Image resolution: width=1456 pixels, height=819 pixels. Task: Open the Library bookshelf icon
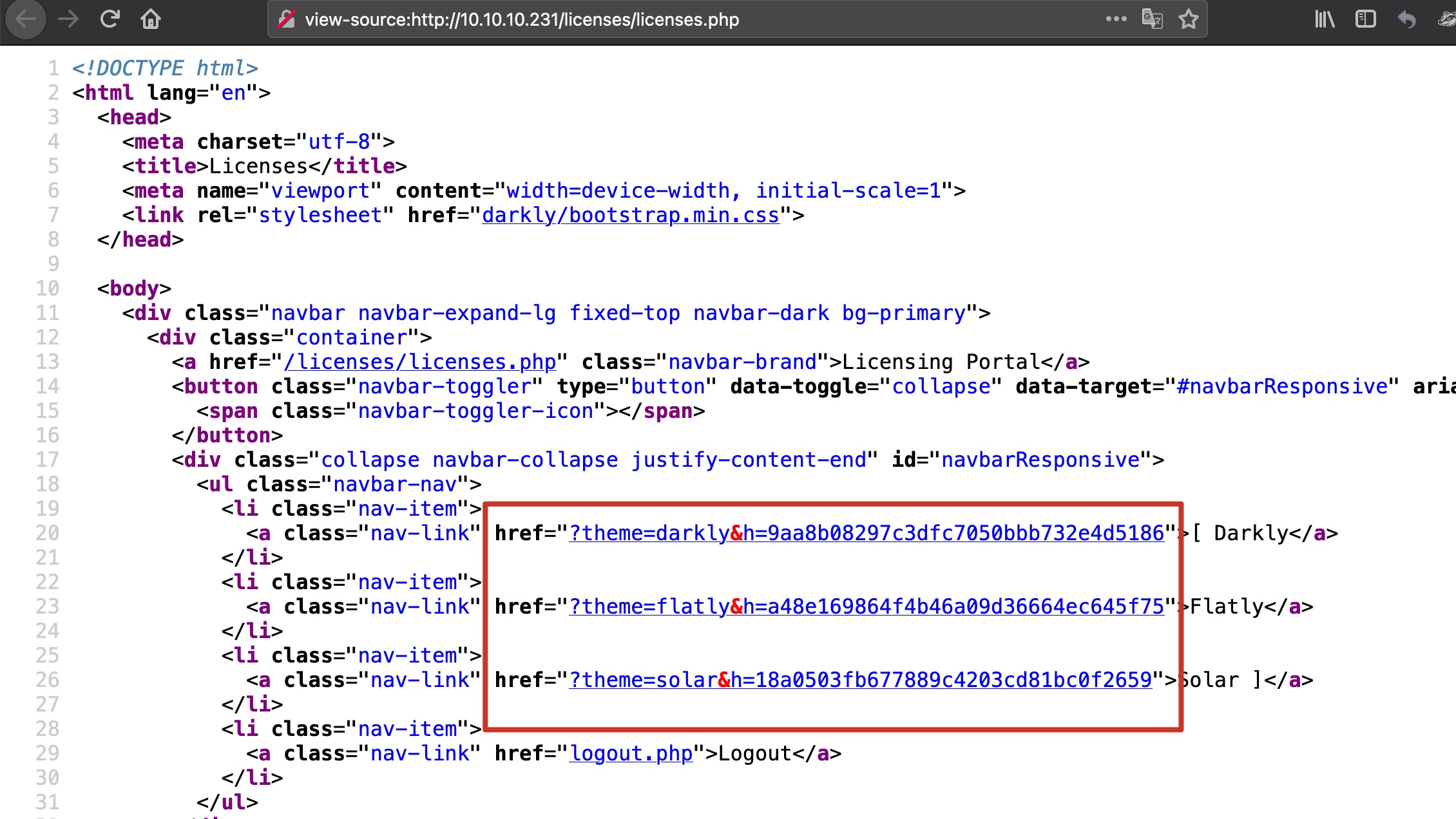pos(1325,19)
